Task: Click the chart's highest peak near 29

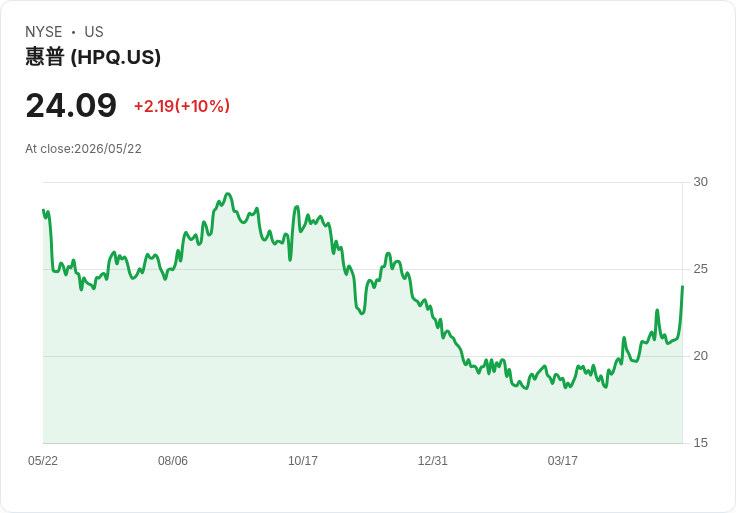Action: (228, 193)
